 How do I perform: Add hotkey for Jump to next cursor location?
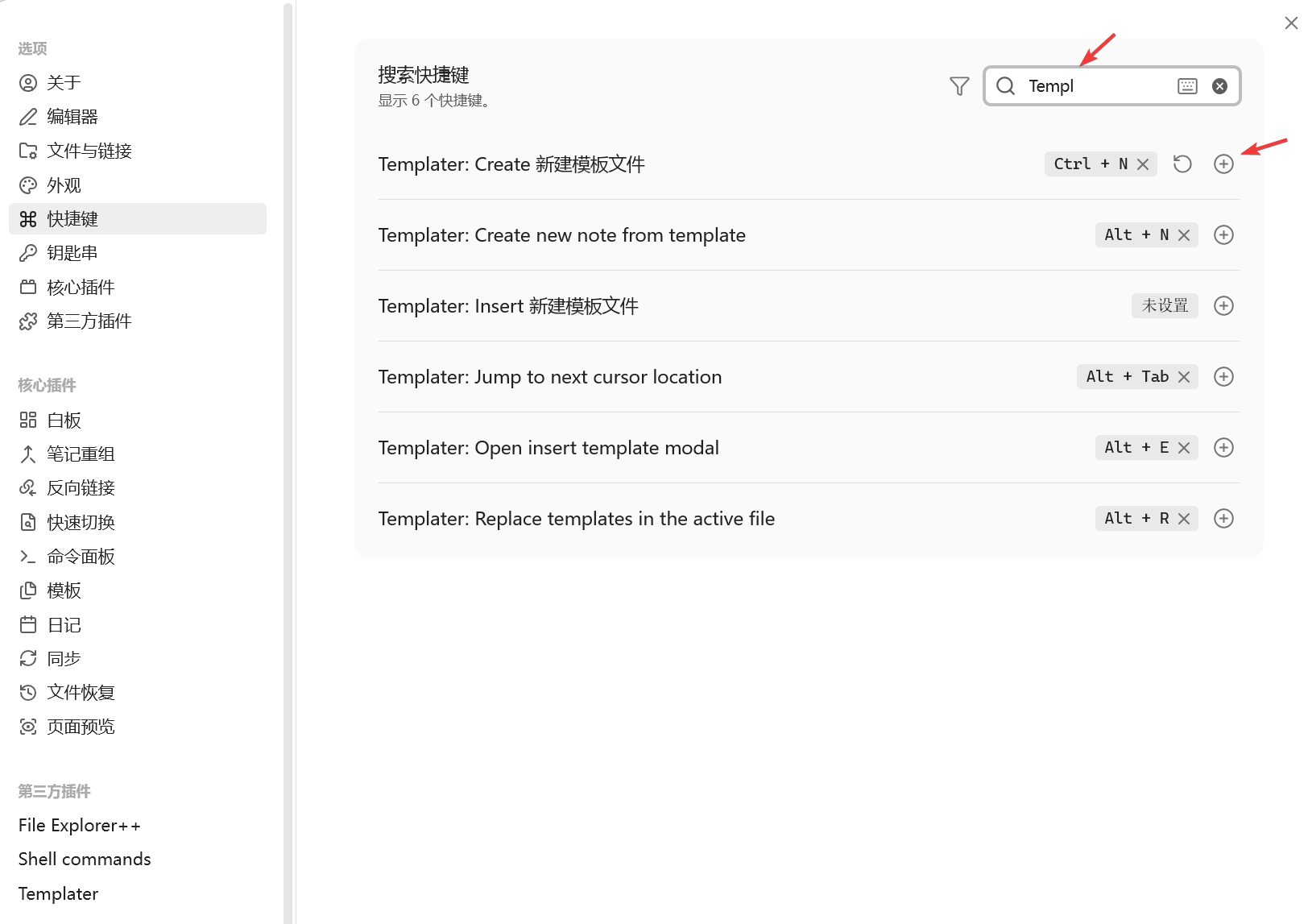(1223, 377)
